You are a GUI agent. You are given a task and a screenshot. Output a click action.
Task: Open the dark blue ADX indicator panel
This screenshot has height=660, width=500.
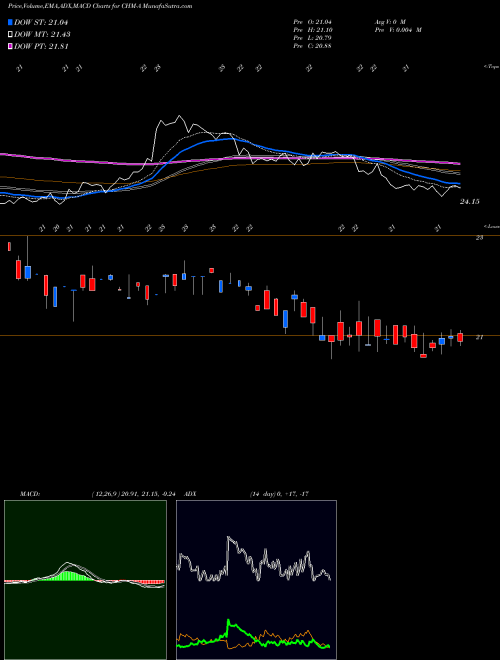click(x=256, y=580)
